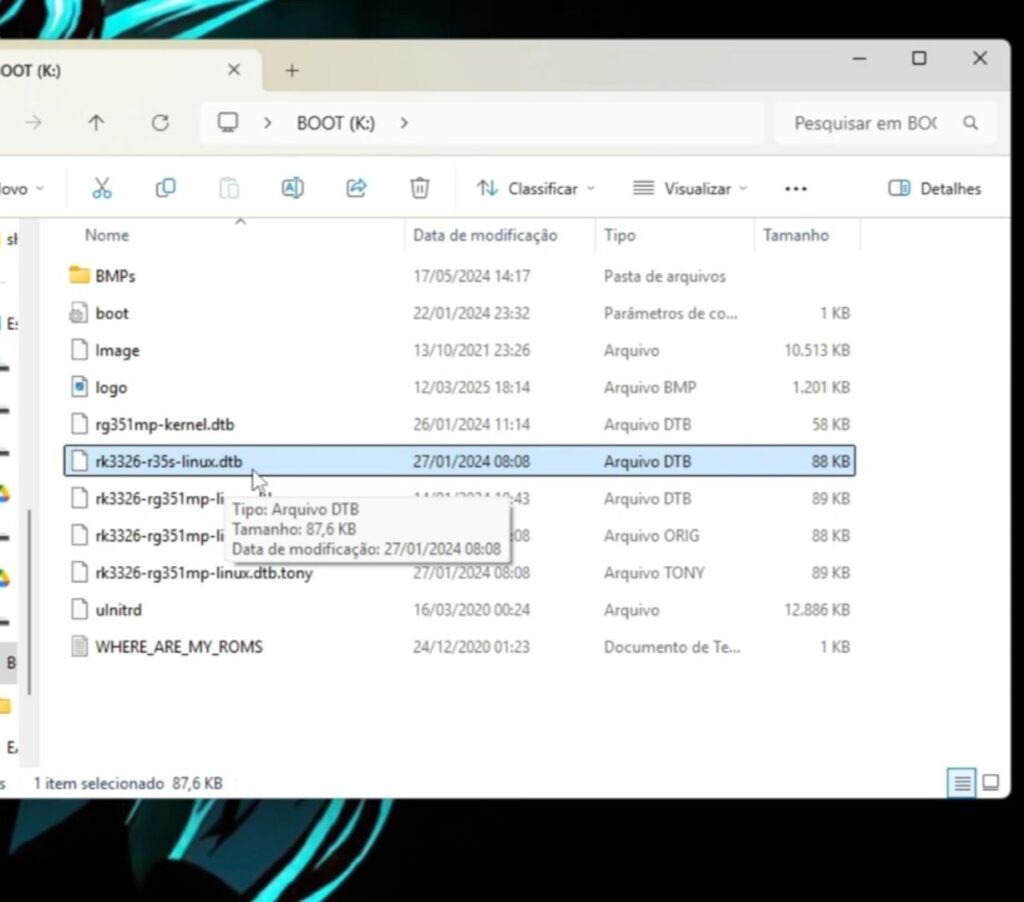Select the BMPs folder icon
Image resolution: width=1024 pixels, height=902 pixels.
point(79,275)
